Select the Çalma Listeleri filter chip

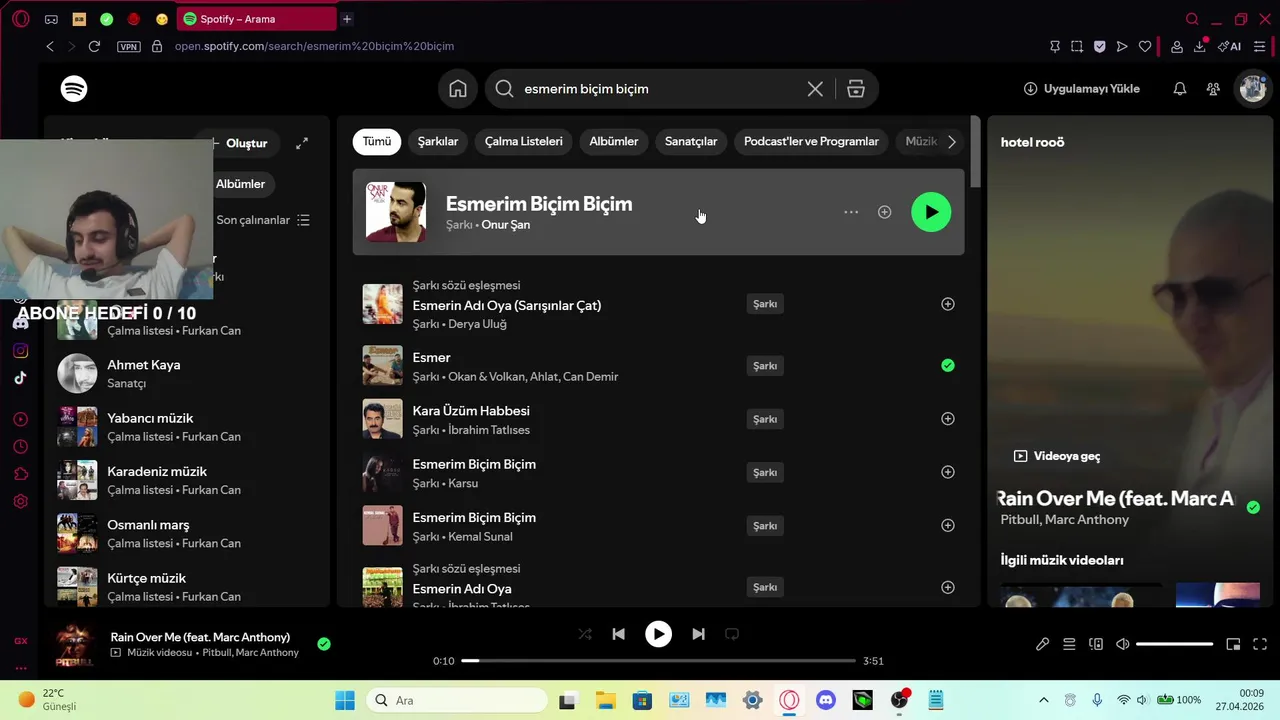tap(524, 142)
